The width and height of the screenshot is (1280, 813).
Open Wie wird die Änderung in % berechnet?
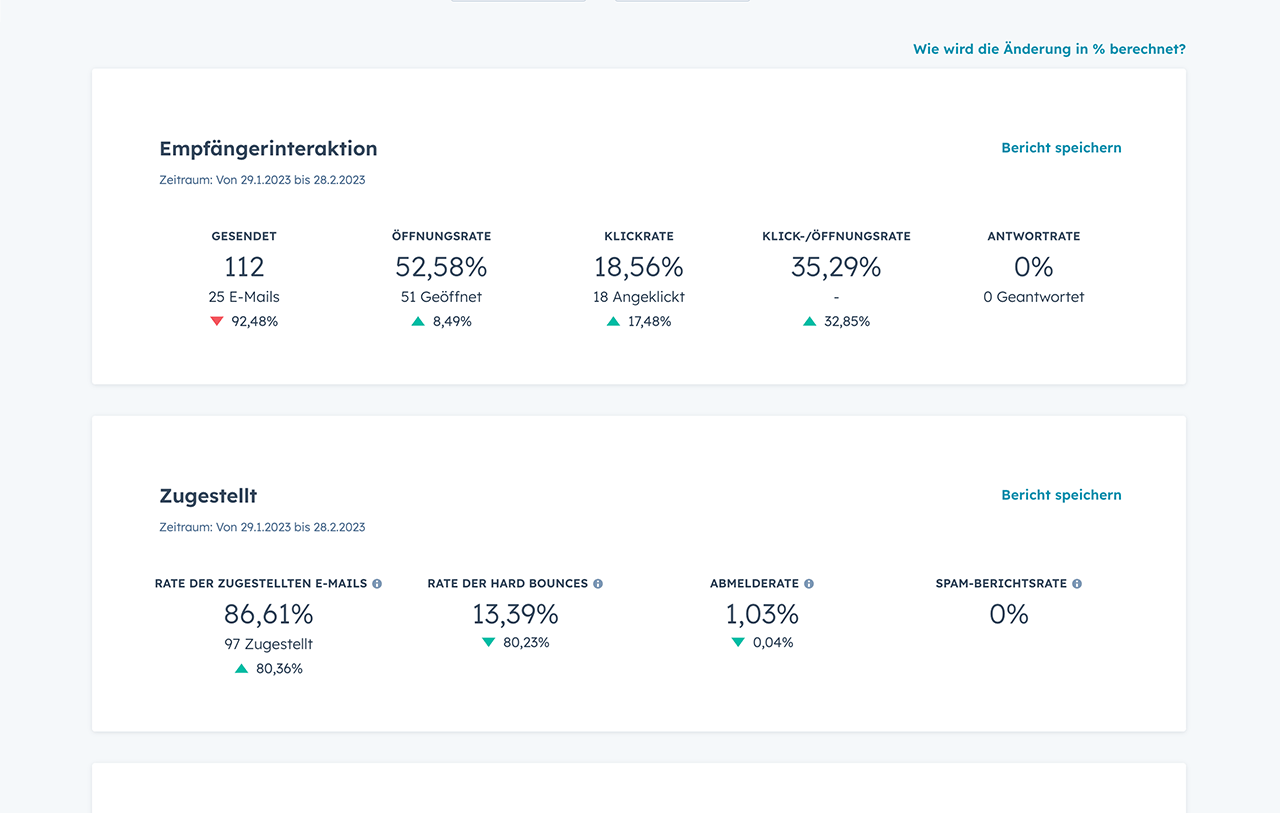pyautogui.click(x=1049, y=48)
